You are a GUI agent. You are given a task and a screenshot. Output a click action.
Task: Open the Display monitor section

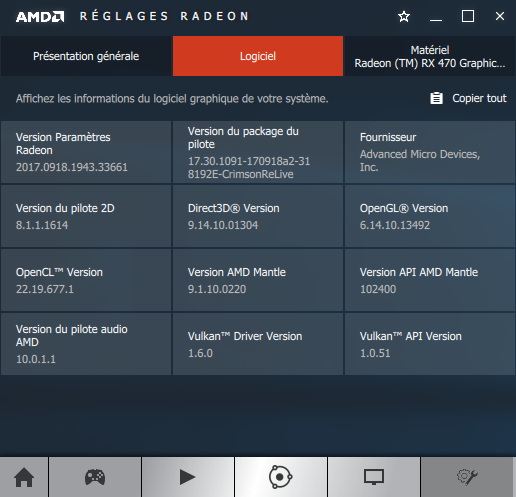(x=374, y=477)
